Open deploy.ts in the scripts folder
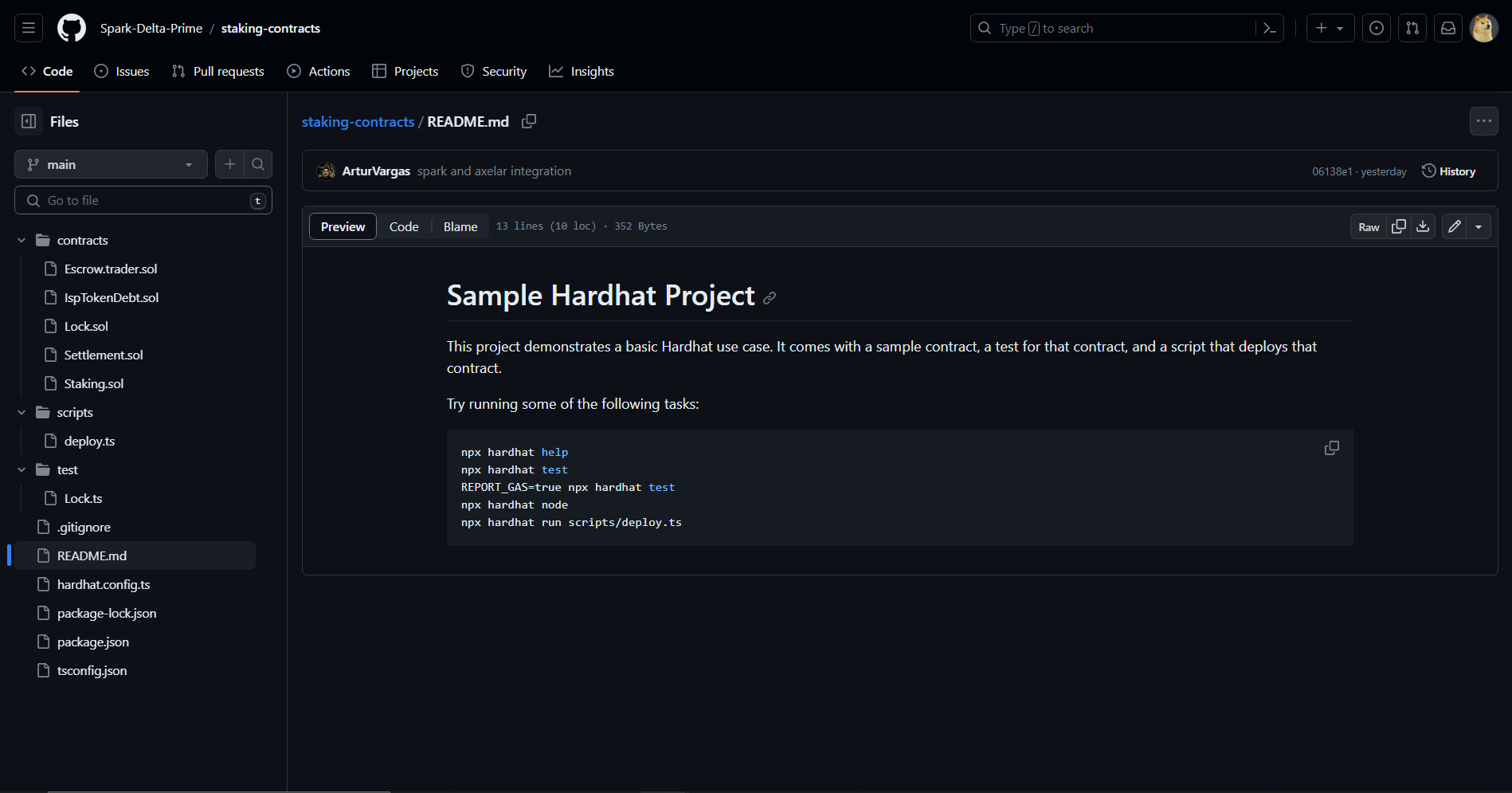This screenshot has width=1512, height=793. (x=89, y=441)
